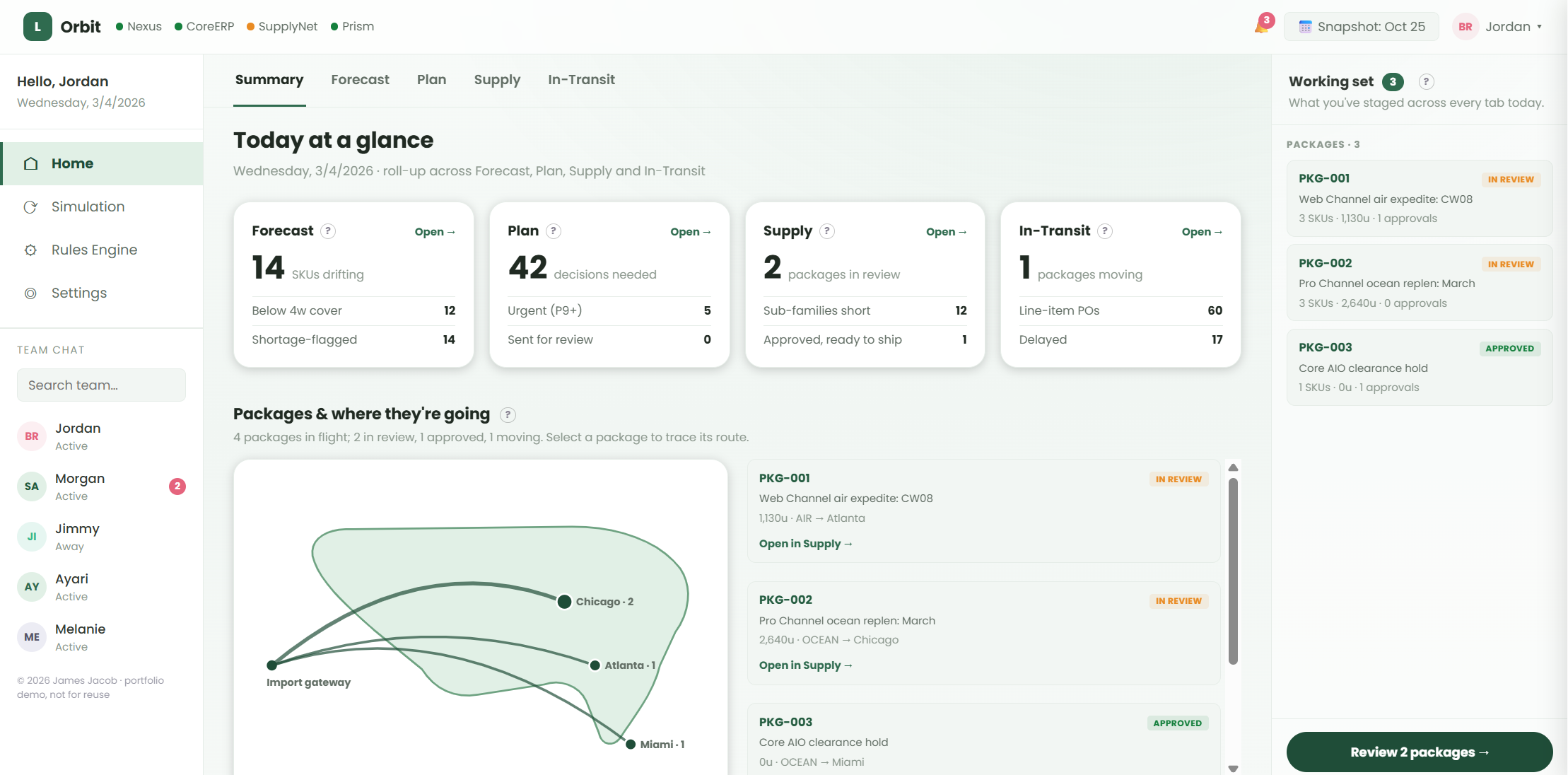Image resolution: width=1568 pixels, height=775 pixels.
Task: Click the Orbit logo icon
Action: click(x=37, y=27)
